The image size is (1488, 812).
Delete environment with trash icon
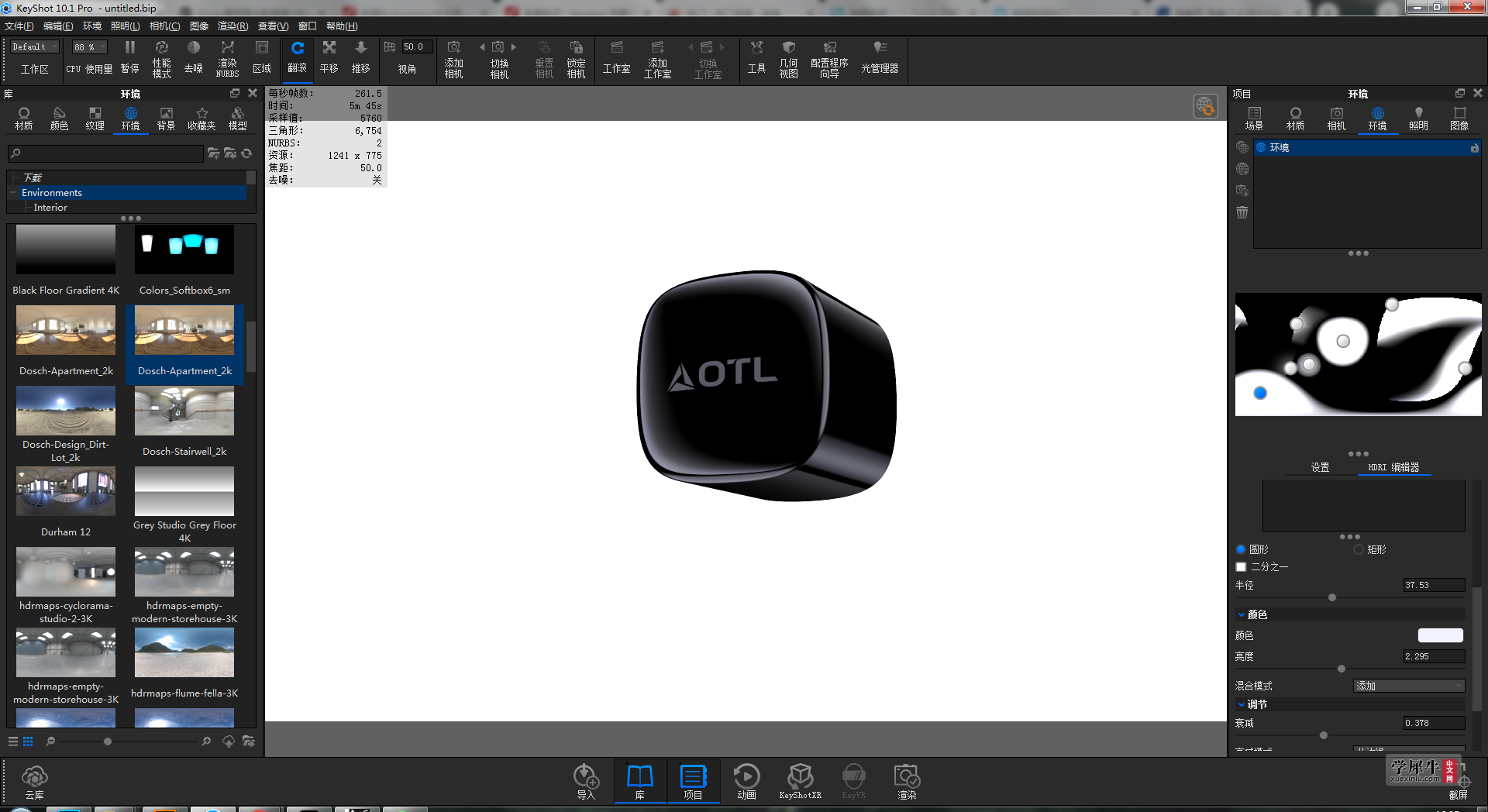coord(1242,212)
